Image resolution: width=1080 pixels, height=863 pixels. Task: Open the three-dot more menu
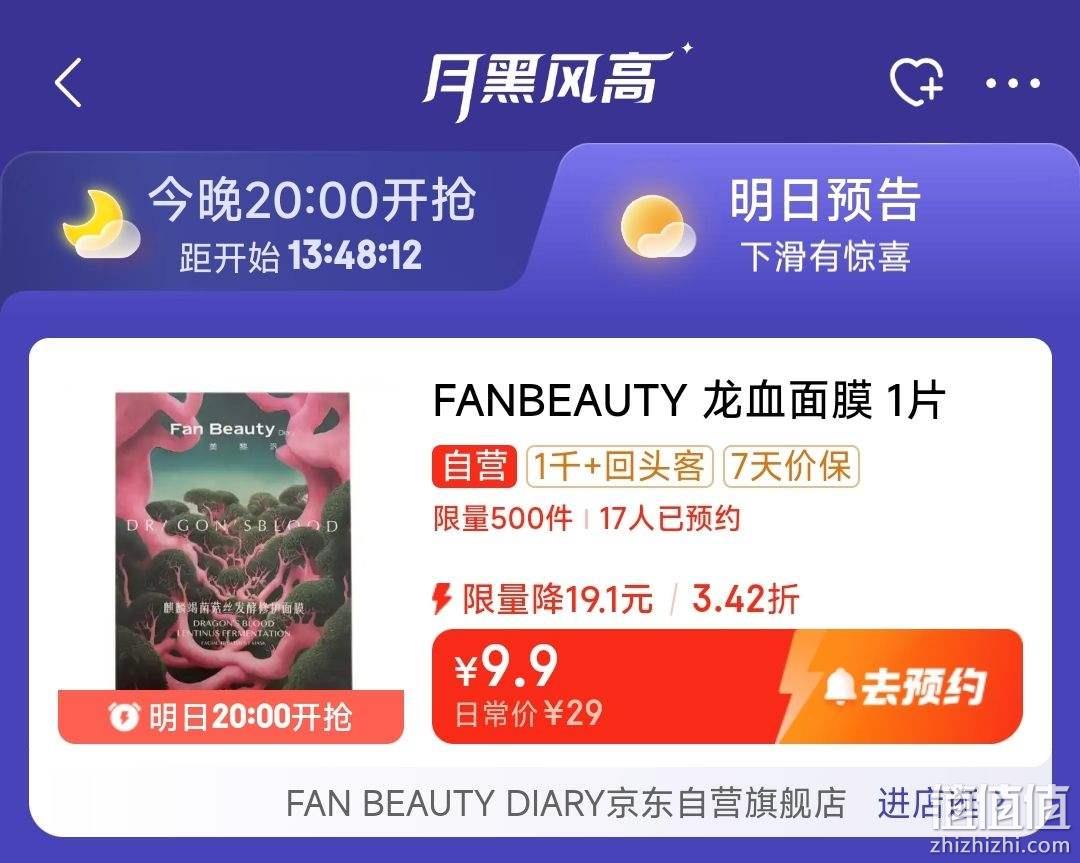(1013, 83)
